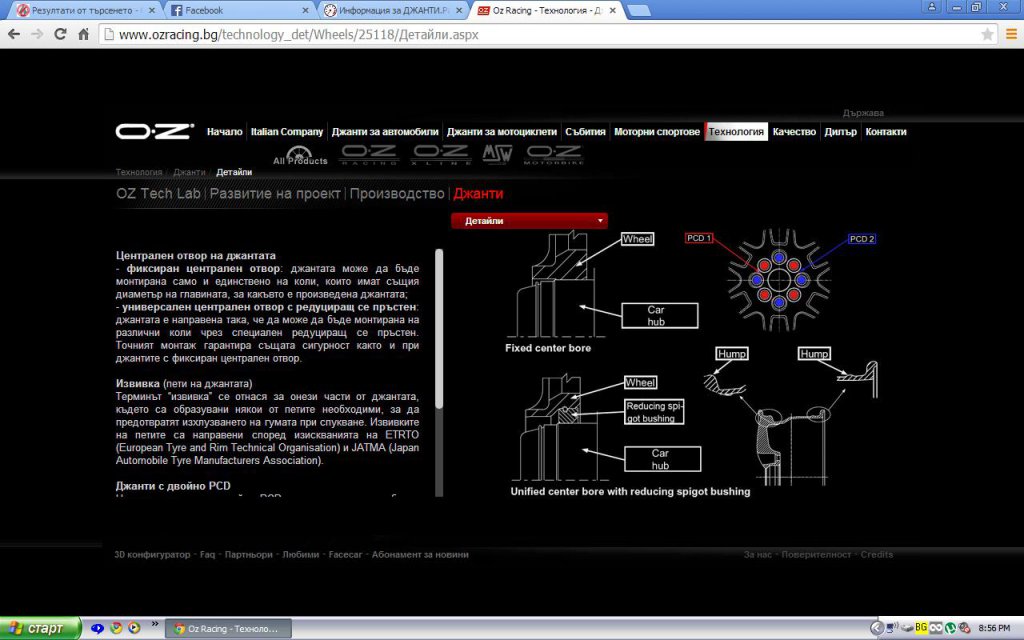Go to the browser Home page icon
This screenshot has width=1024, height=640.
[x=84, y=35]
